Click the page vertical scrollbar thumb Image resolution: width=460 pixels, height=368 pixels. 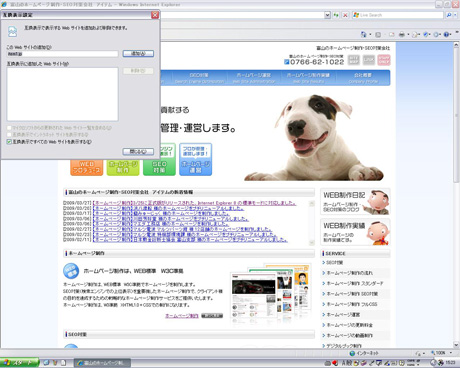(x=456, y=115)
